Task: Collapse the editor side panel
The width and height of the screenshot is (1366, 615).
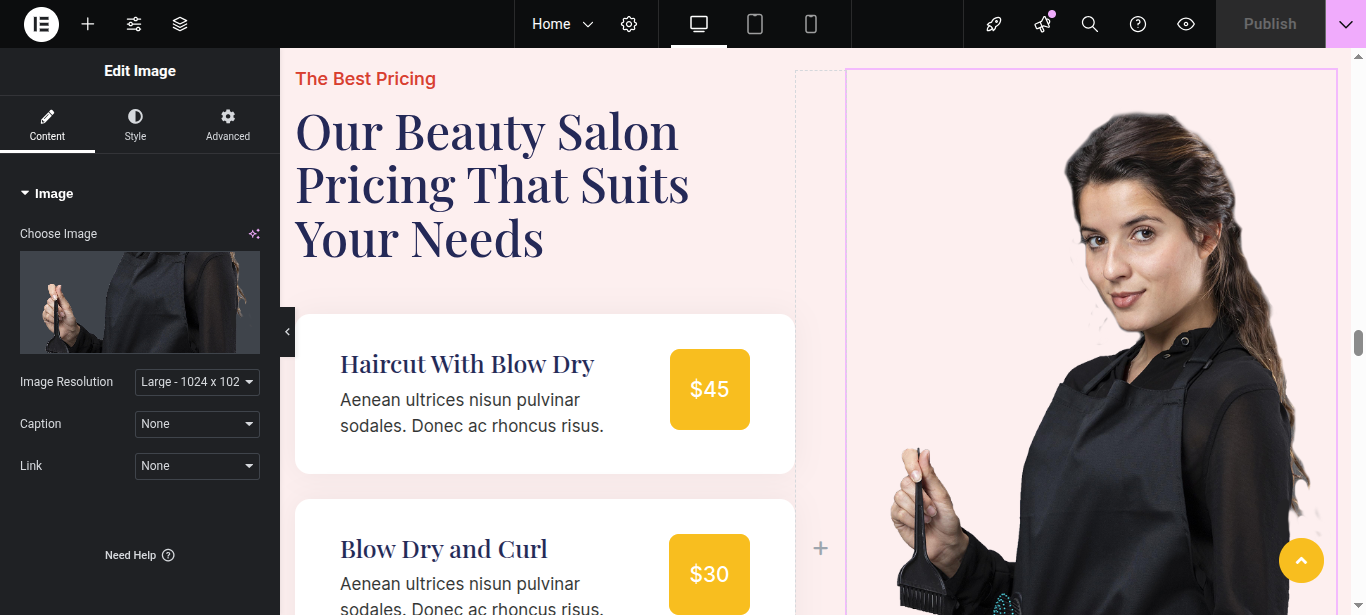Action: (x=287, y=332)
